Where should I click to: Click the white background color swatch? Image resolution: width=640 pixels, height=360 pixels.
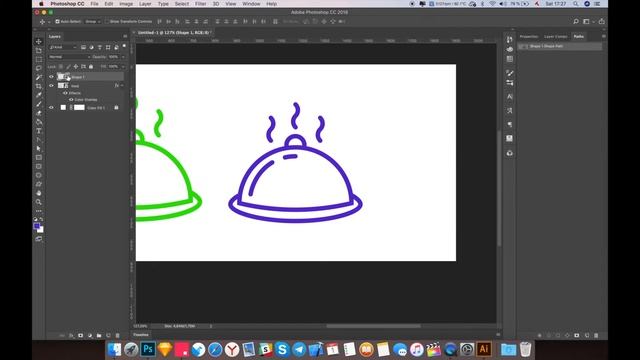pyautogui.click(x=41, y=230)
